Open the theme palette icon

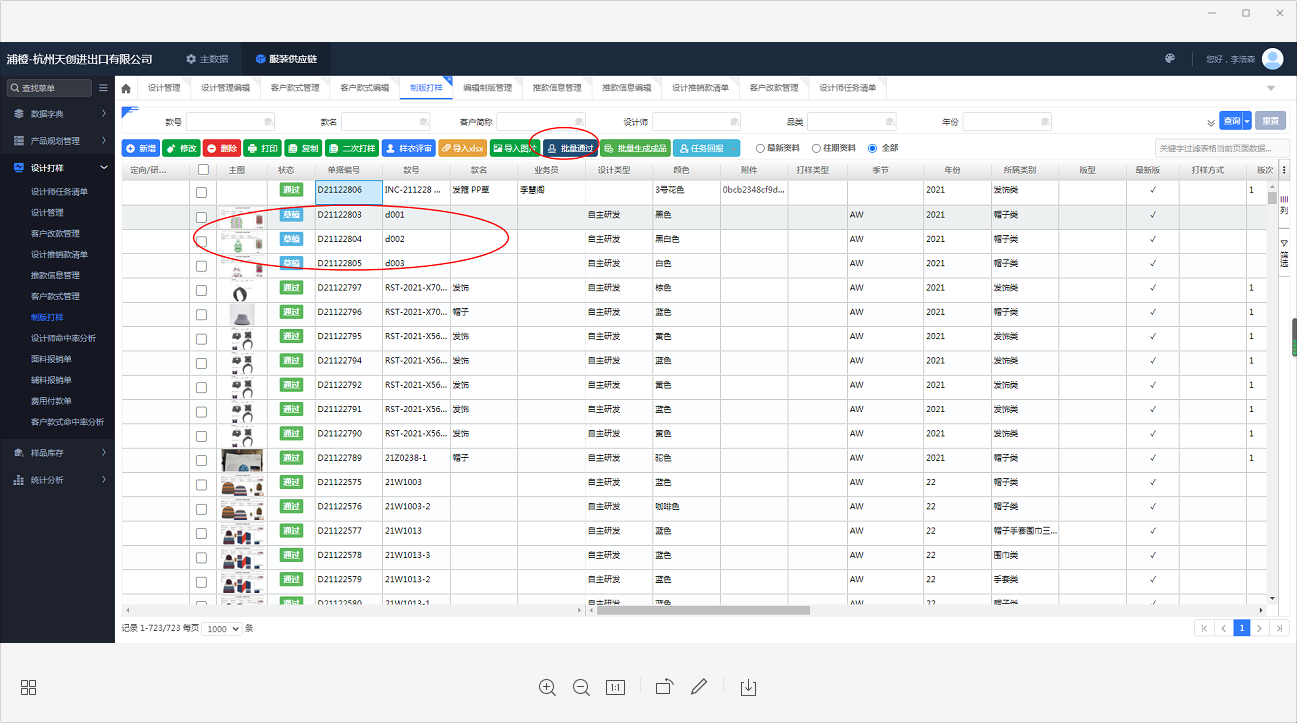[1170, 59]
